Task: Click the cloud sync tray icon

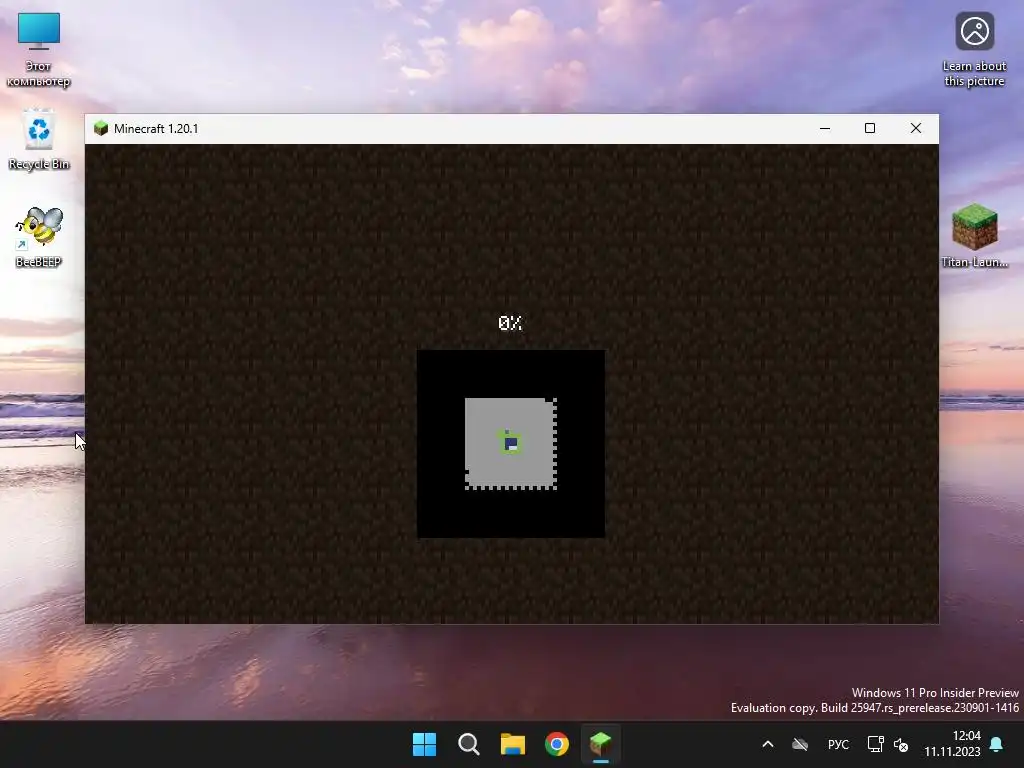Action: click(x=800, y=744)
